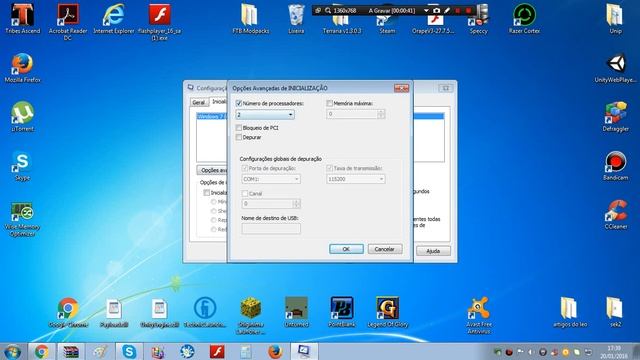This screenshot has width=640, height=360.
Task: Open the Avast Free Antivirus desktop shortcut
Action: (x=479, y=315)
